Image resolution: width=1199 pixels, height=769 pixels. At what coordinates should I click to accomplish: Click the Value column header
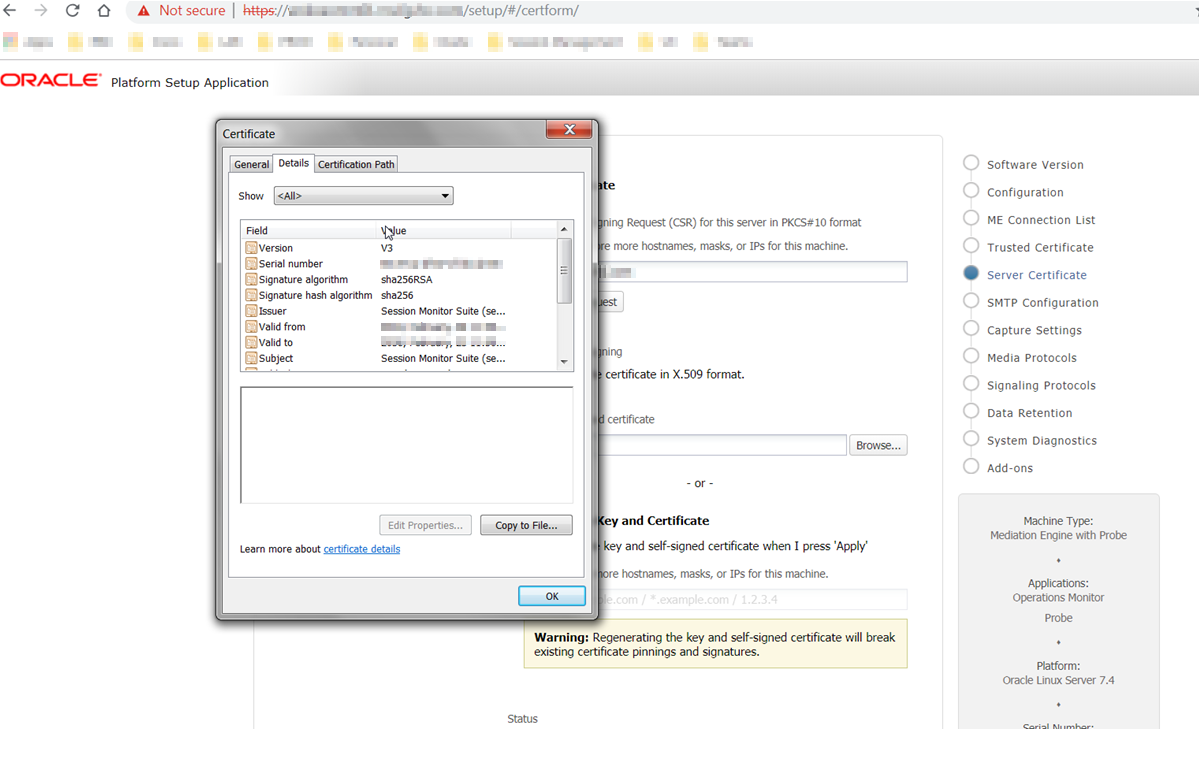[444, 230]
